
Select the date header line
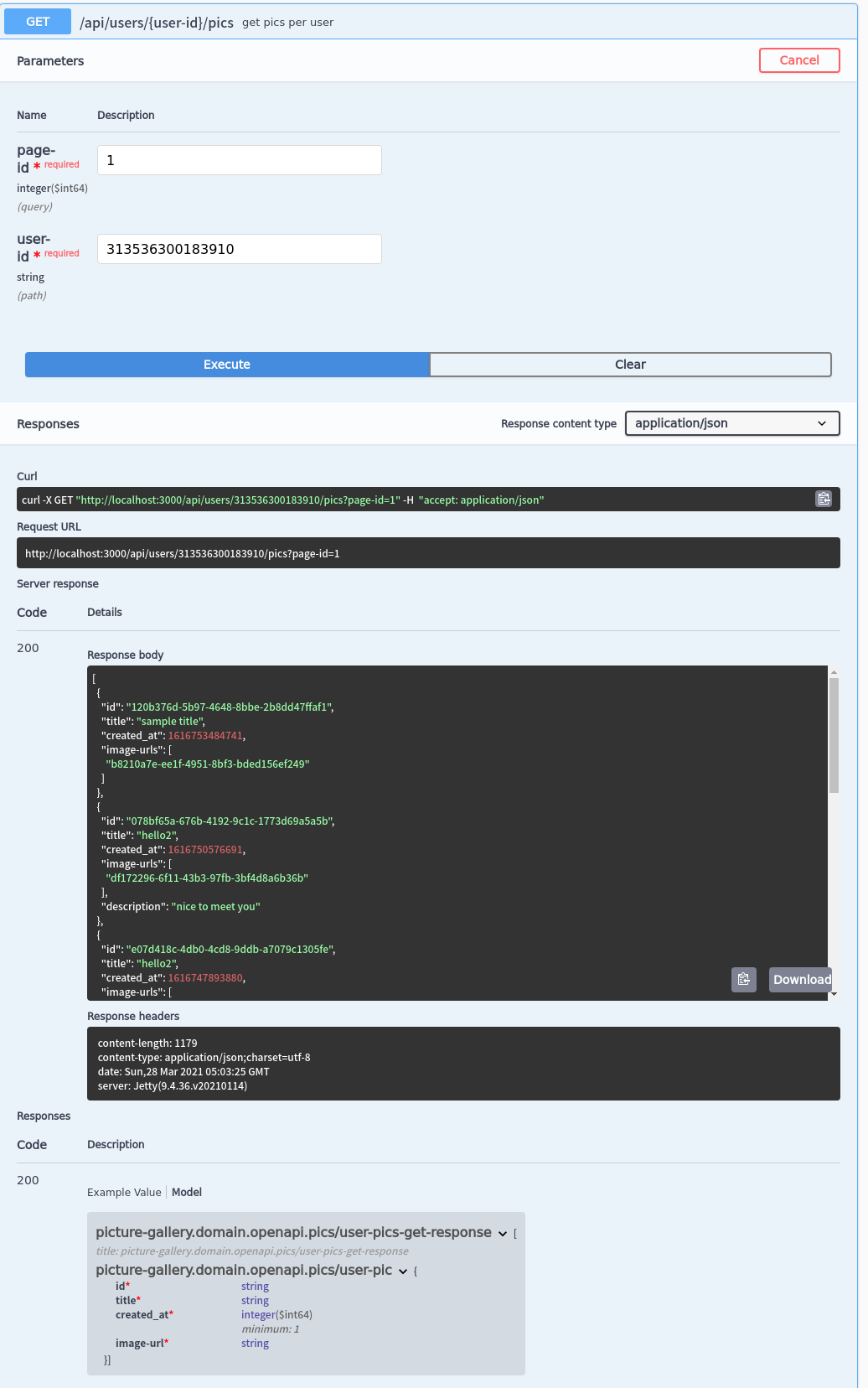pyautogui.click(x=183, y=1071)
